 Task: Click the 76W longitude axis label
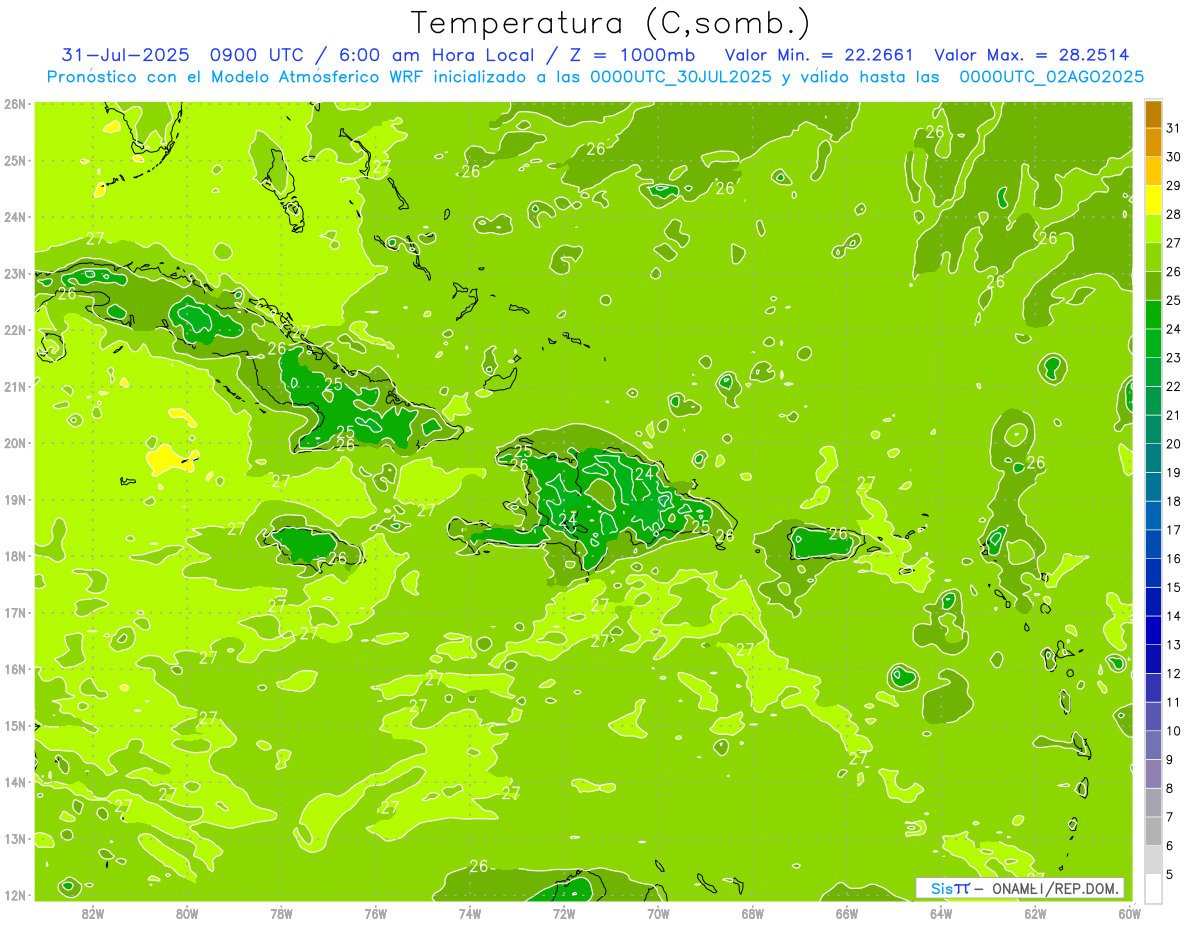[376, 912]
